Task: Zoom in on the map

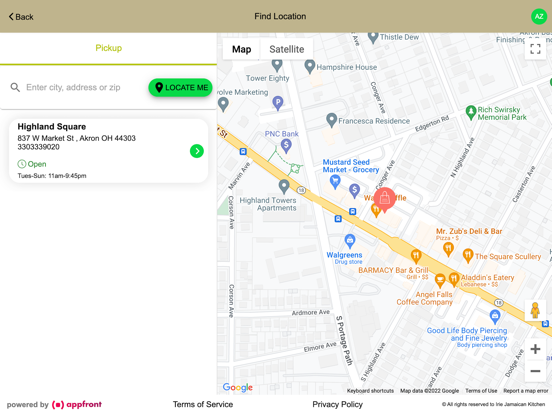Action: coord(535,349)
